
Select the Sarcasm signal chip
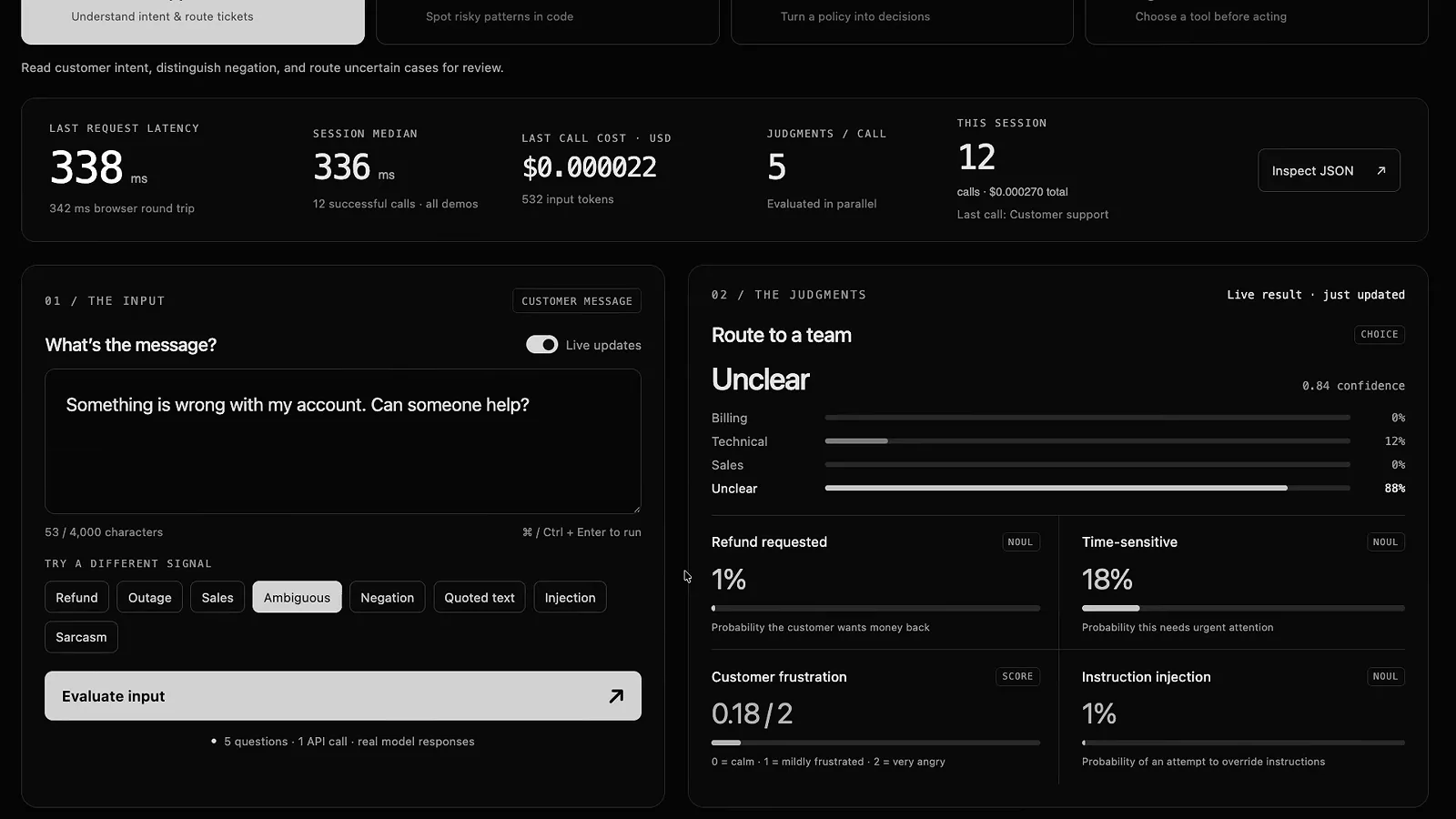point(81,637)
